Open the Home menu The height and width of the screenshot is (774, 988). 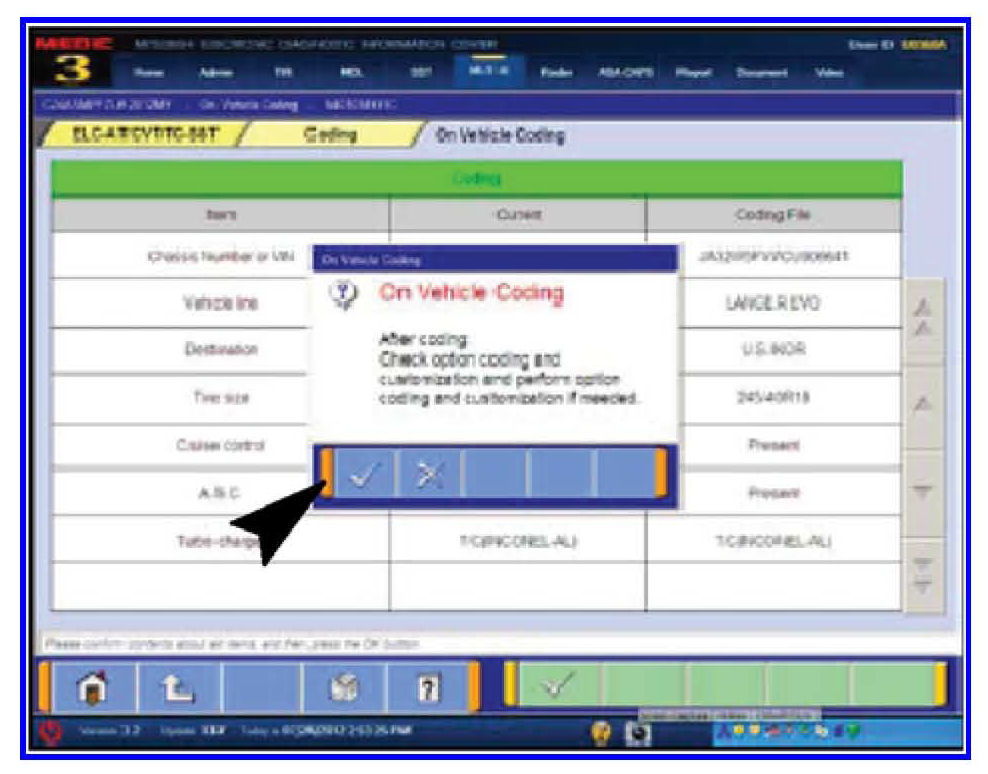(x=149, y=73)
